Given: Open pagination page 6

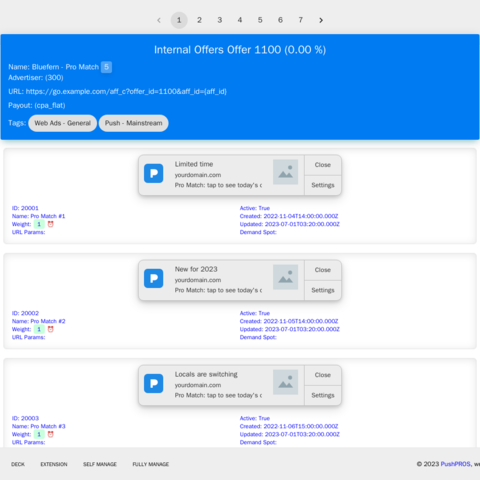Looking at the screenshot, I should point(280,20).
